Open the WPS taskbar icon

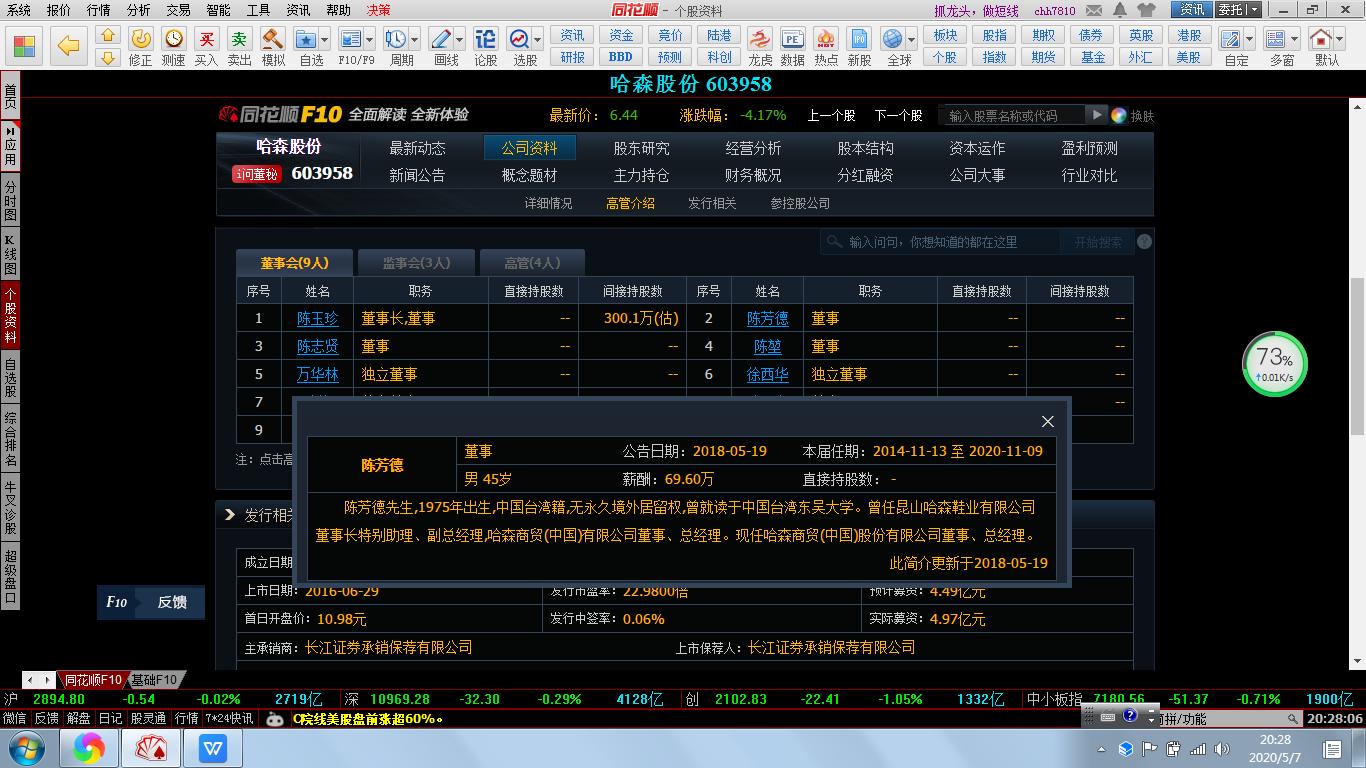[212, 748]
